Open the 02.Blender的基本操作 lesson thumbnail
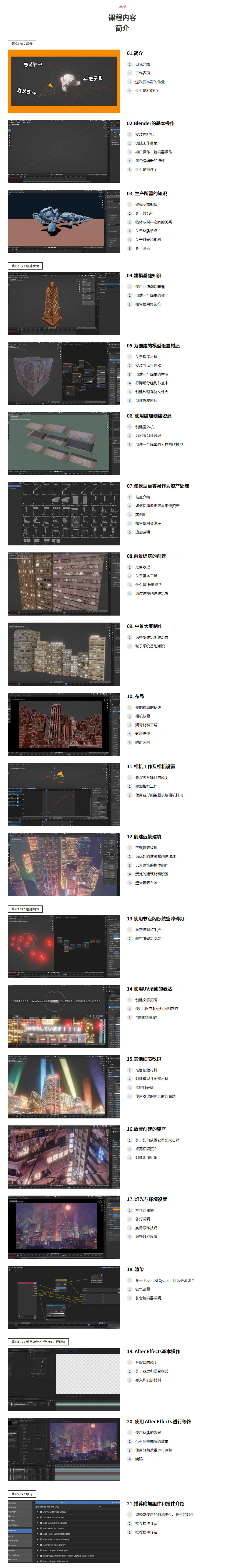This screenshot has width=247, height=1568. pos(64,151)
